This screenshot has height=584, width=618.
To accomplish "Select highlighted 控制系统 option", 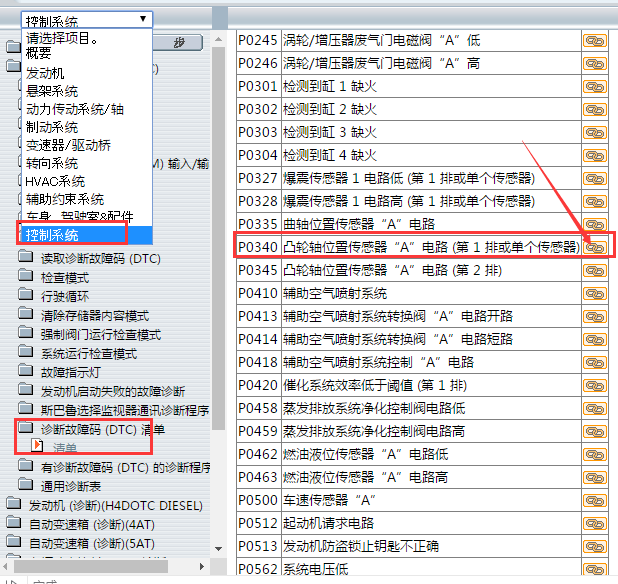I will (x=87, y=235).
